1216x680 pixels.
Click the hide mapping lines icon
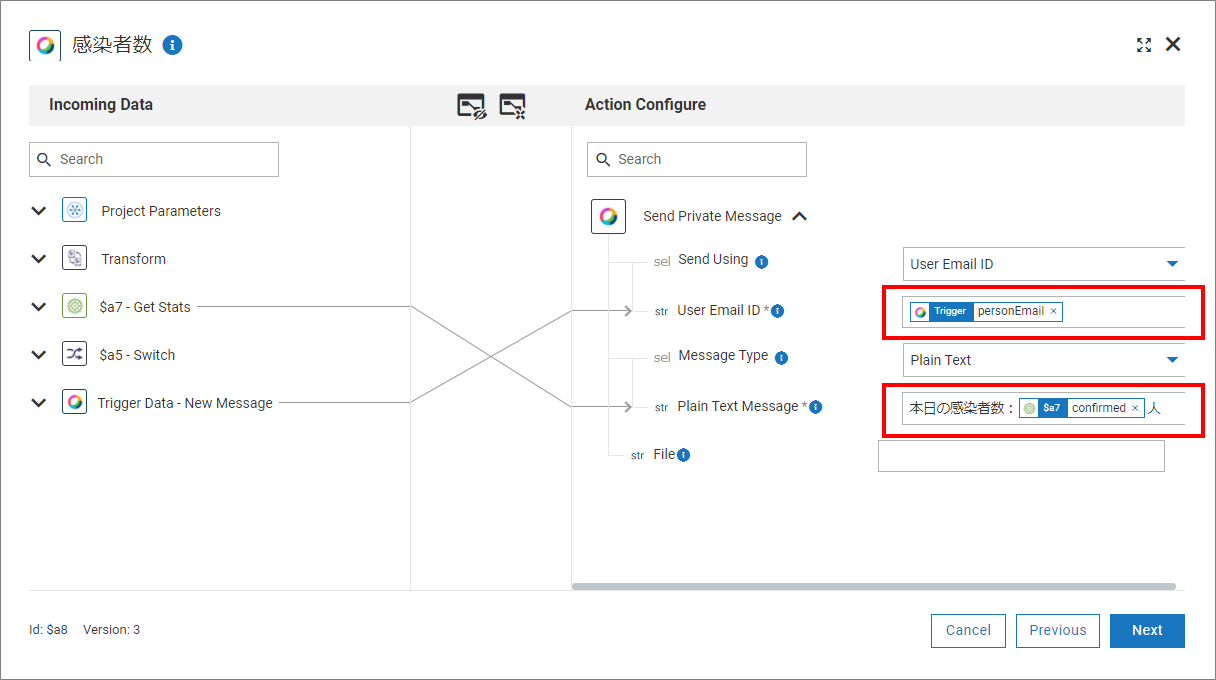click(471, 105)
